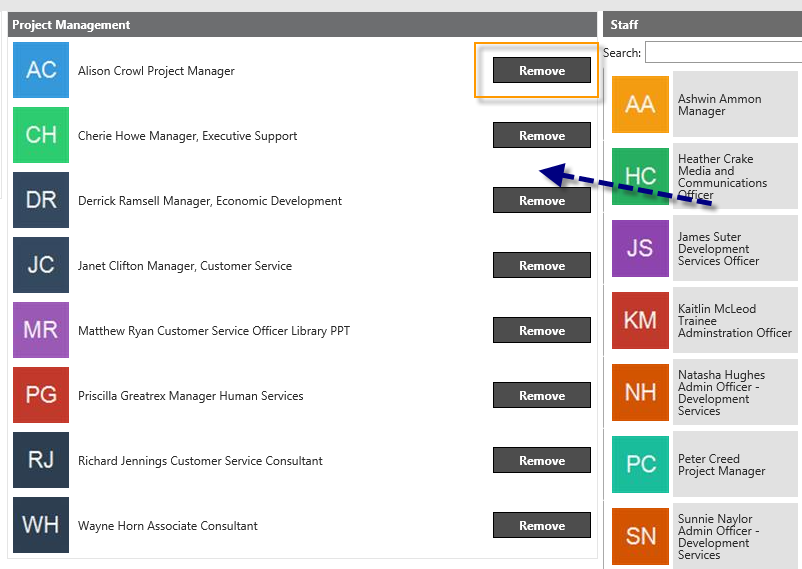The image size is (802, 569).
Task: Select the teal PC staff avatar
Action: coord(640,465)
